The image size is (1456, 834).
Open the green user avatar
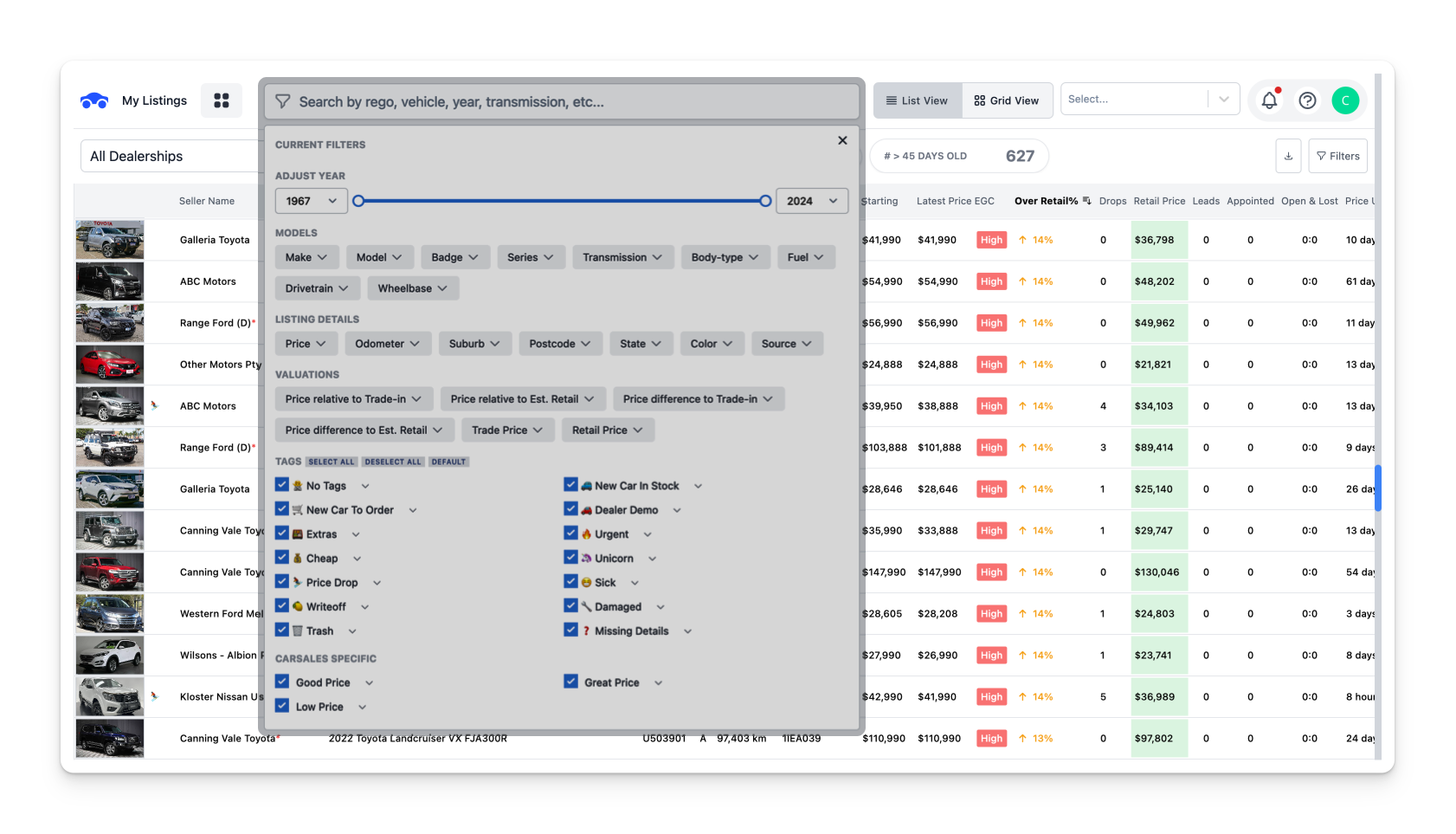click(1345, 100)
